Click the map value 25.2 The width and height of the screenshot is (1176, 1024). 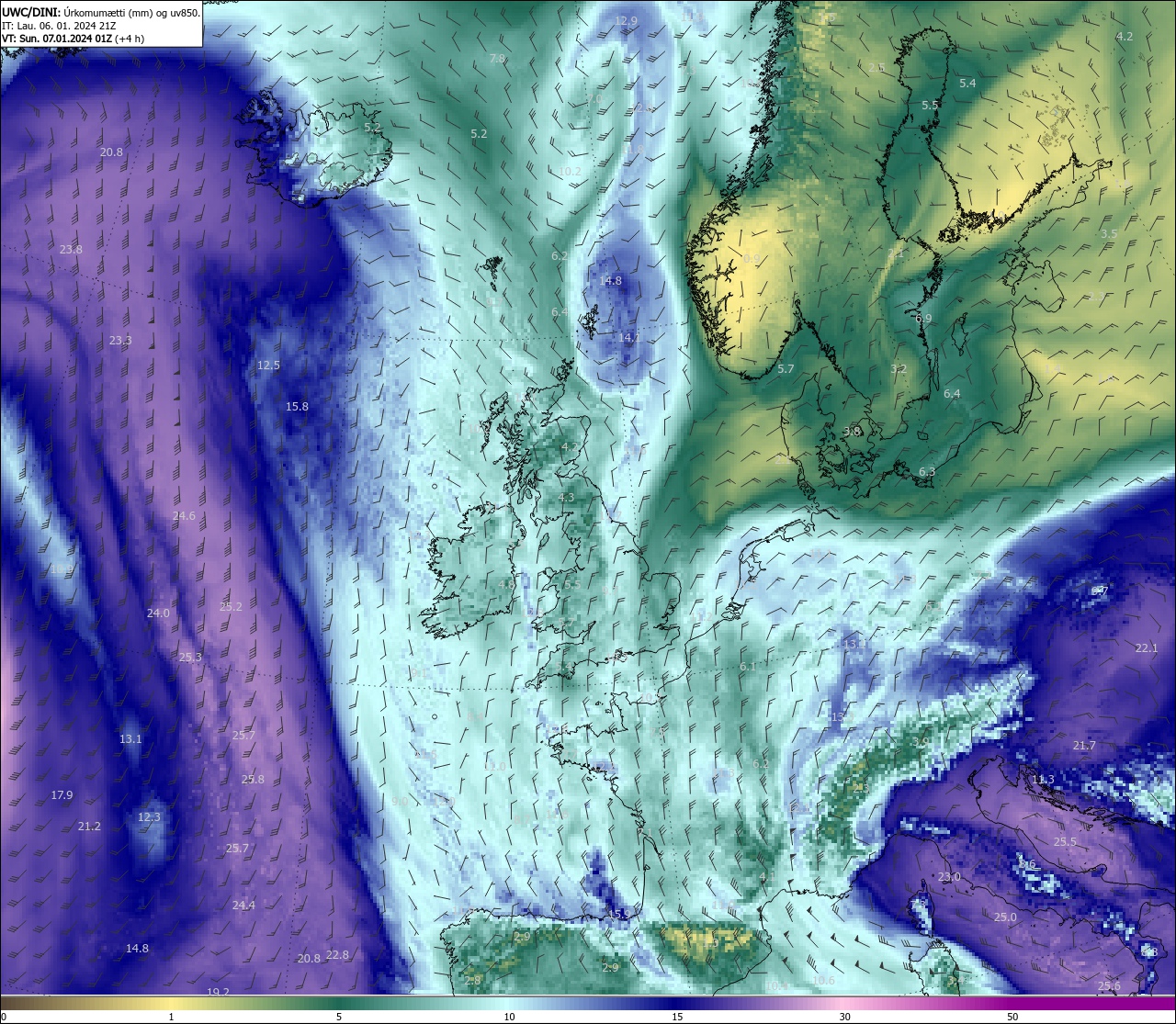(231, 607)
